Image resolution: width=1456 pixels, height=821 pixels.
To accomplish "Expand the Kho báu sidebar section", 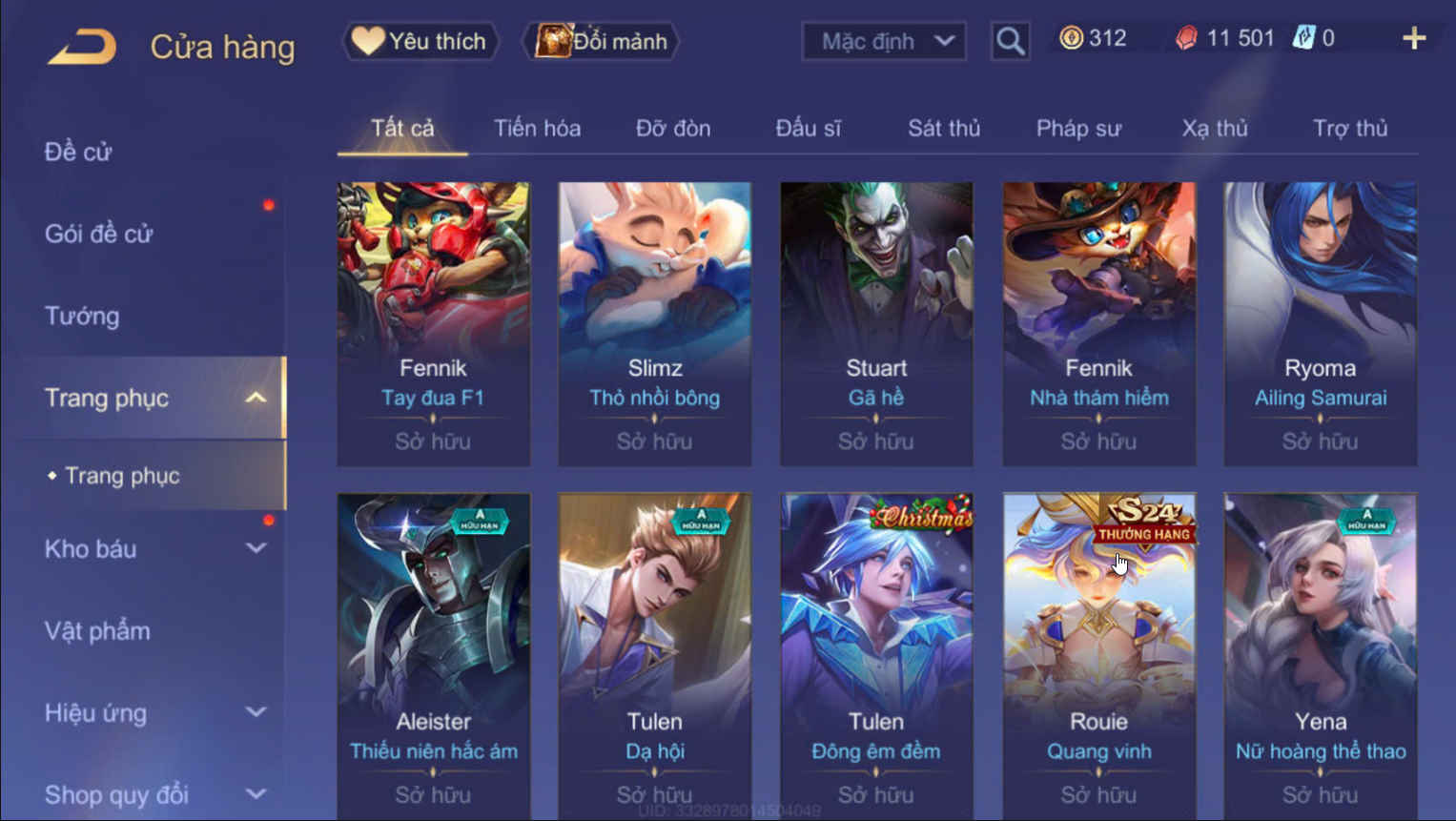I will coord(256,548).
